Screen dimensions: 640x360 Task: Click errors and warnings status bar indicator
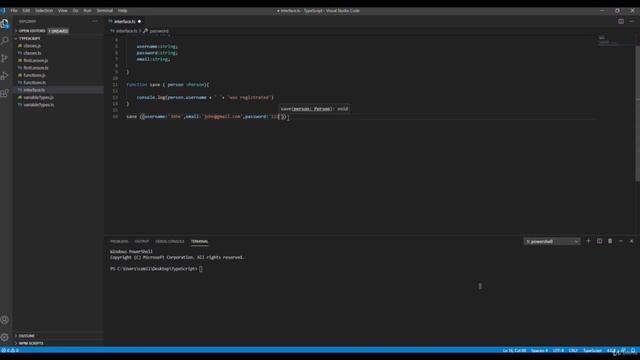10,350
